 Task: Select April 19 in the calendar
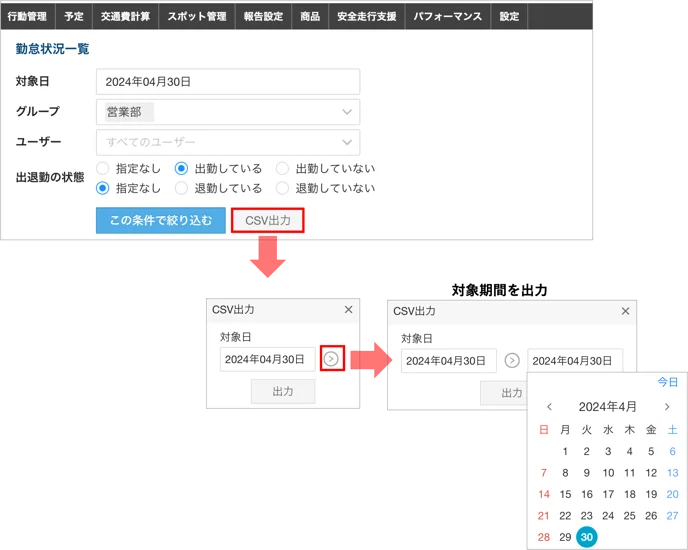(x=651, y=494)
